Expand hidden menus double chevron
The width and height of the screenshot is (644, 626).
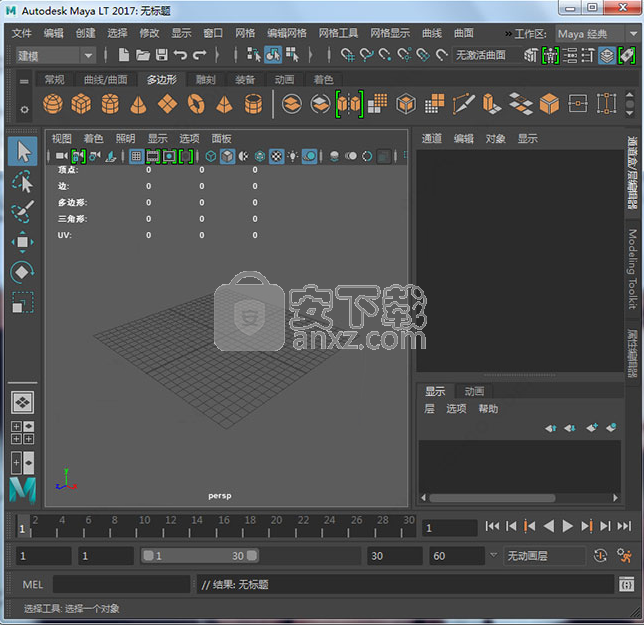click(x=508, y=33)
